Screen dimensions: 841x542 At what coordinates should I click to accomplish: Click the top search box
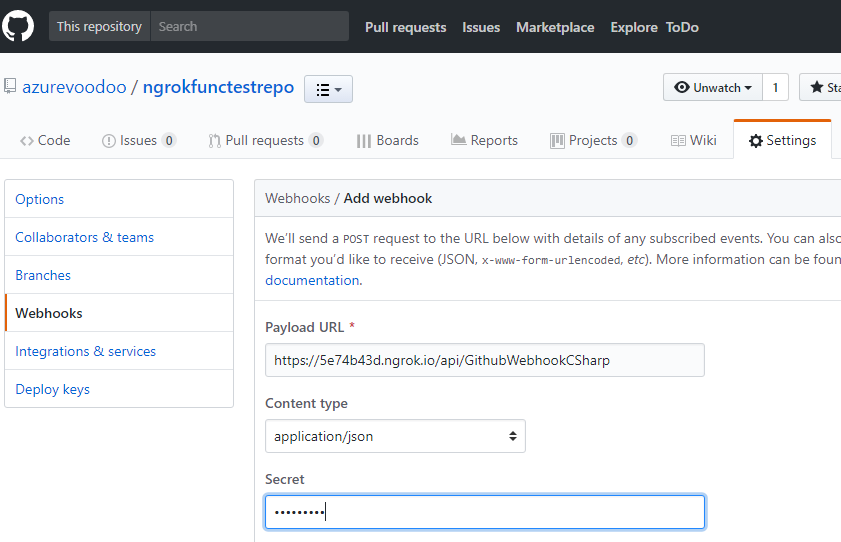click(x=249, y=26)
